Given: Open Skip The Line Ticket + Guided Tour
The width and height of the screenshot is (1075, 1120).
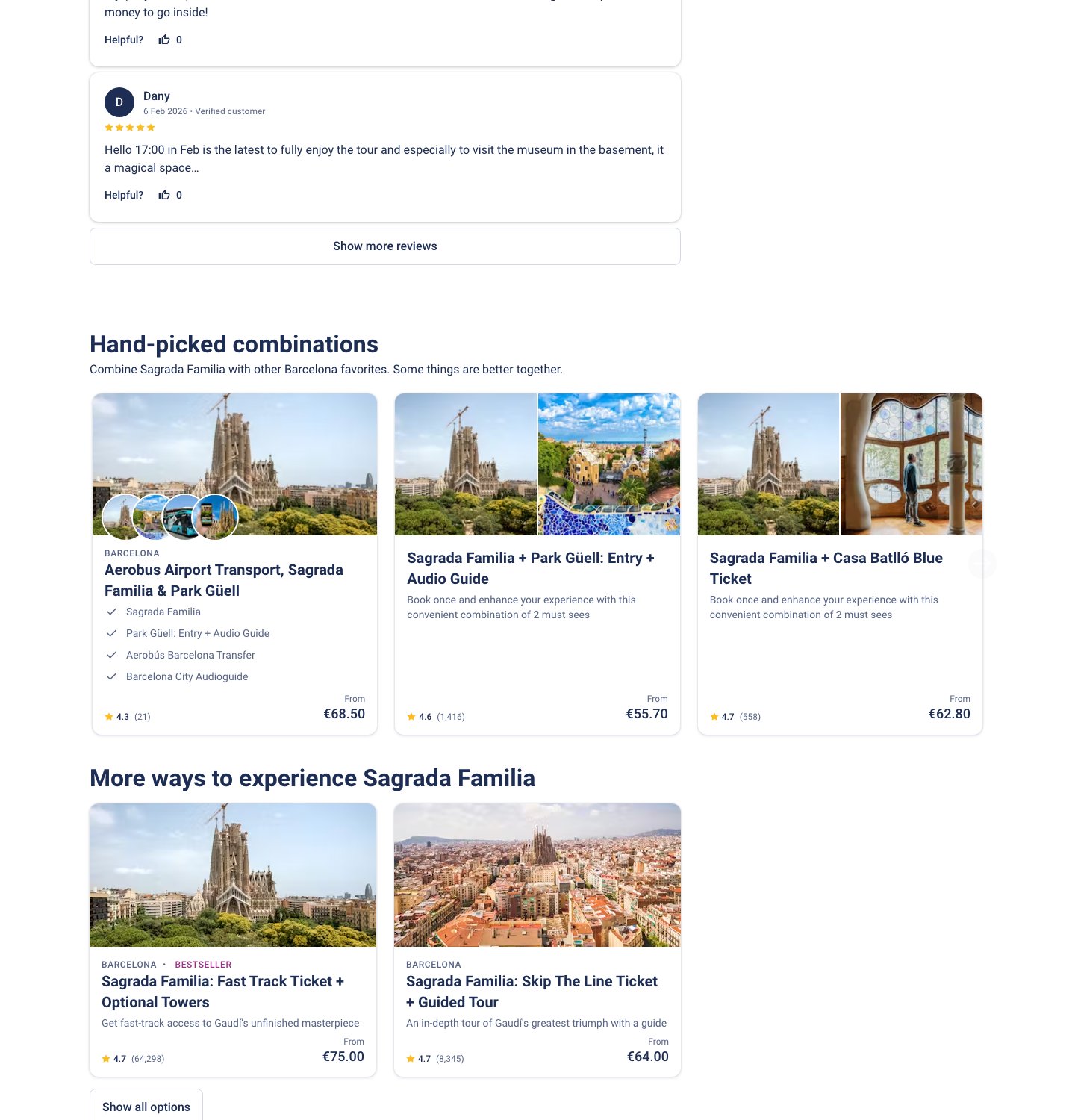Looking at the screenshot, I should coord(532,992).
